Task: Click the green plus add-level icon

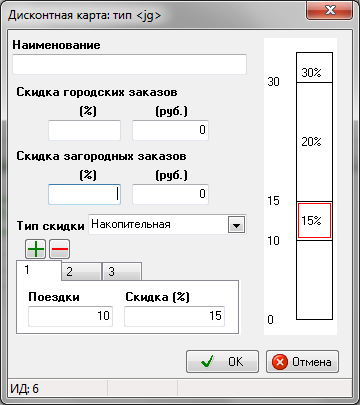Action: pos(36,249)
